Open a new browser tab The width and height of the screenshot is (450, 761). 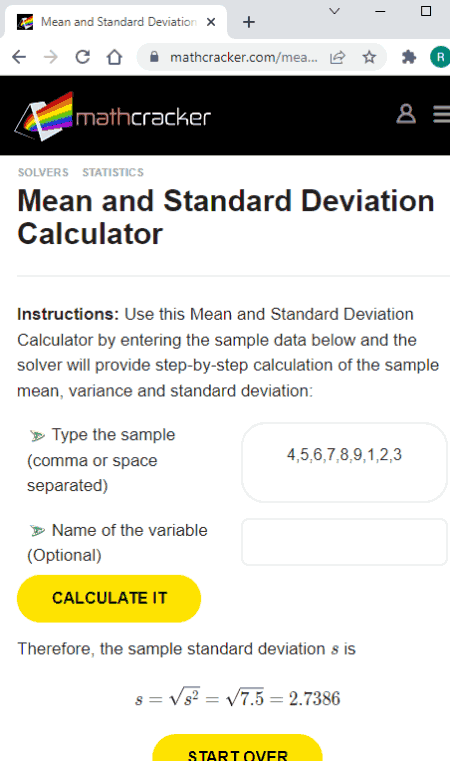249,22
